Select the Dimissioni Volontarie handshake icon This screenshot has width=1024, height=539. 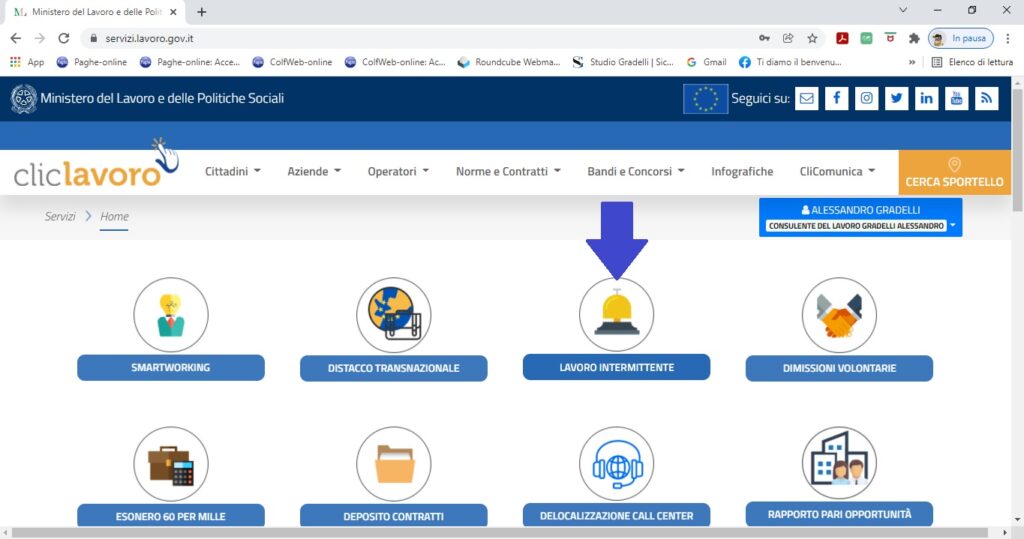[x=839, y=314]
